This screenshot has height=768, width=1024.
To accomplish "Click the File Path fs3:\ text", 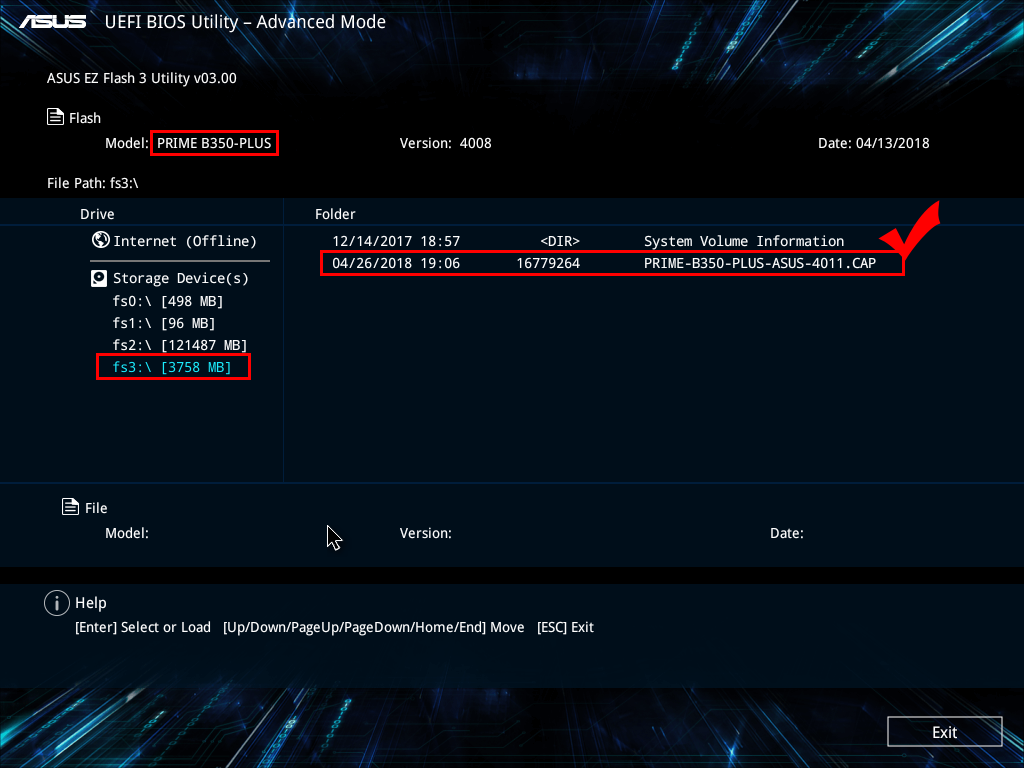I will coord(93,183).
